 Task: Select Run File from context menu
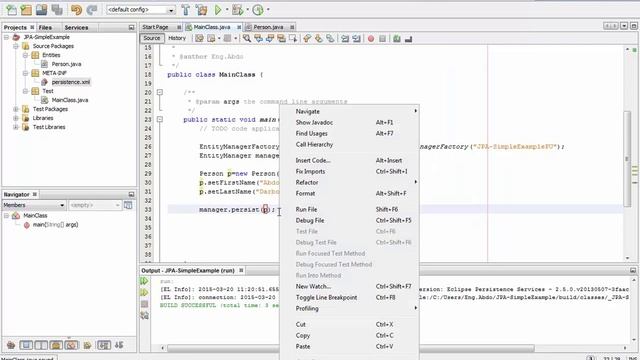[349, 209]
